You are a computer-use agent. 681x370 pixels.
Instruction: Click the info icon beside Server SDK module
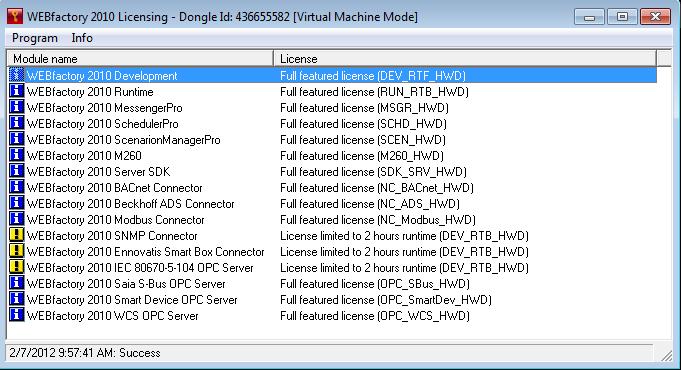coord(17,172)
